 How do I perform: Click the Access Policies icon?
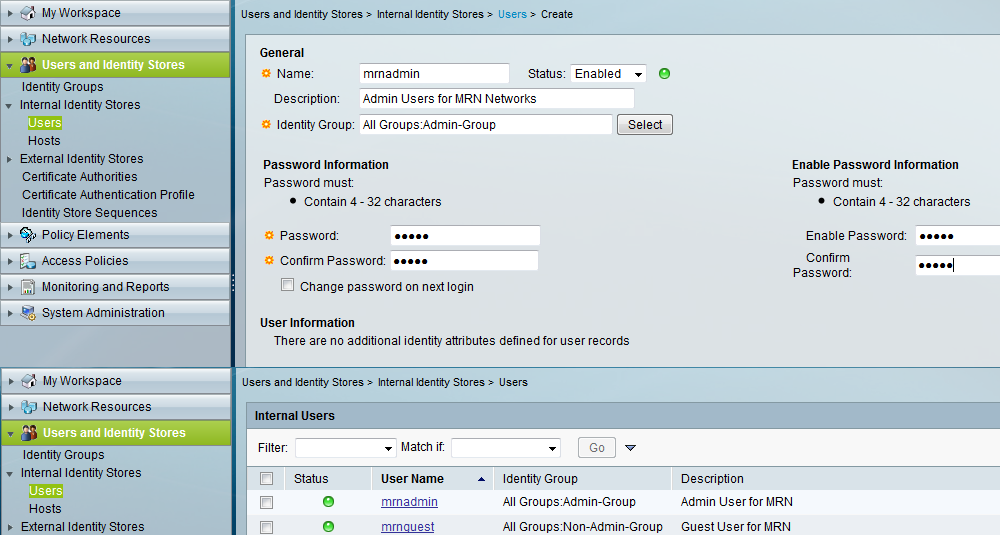coord(27,261)
